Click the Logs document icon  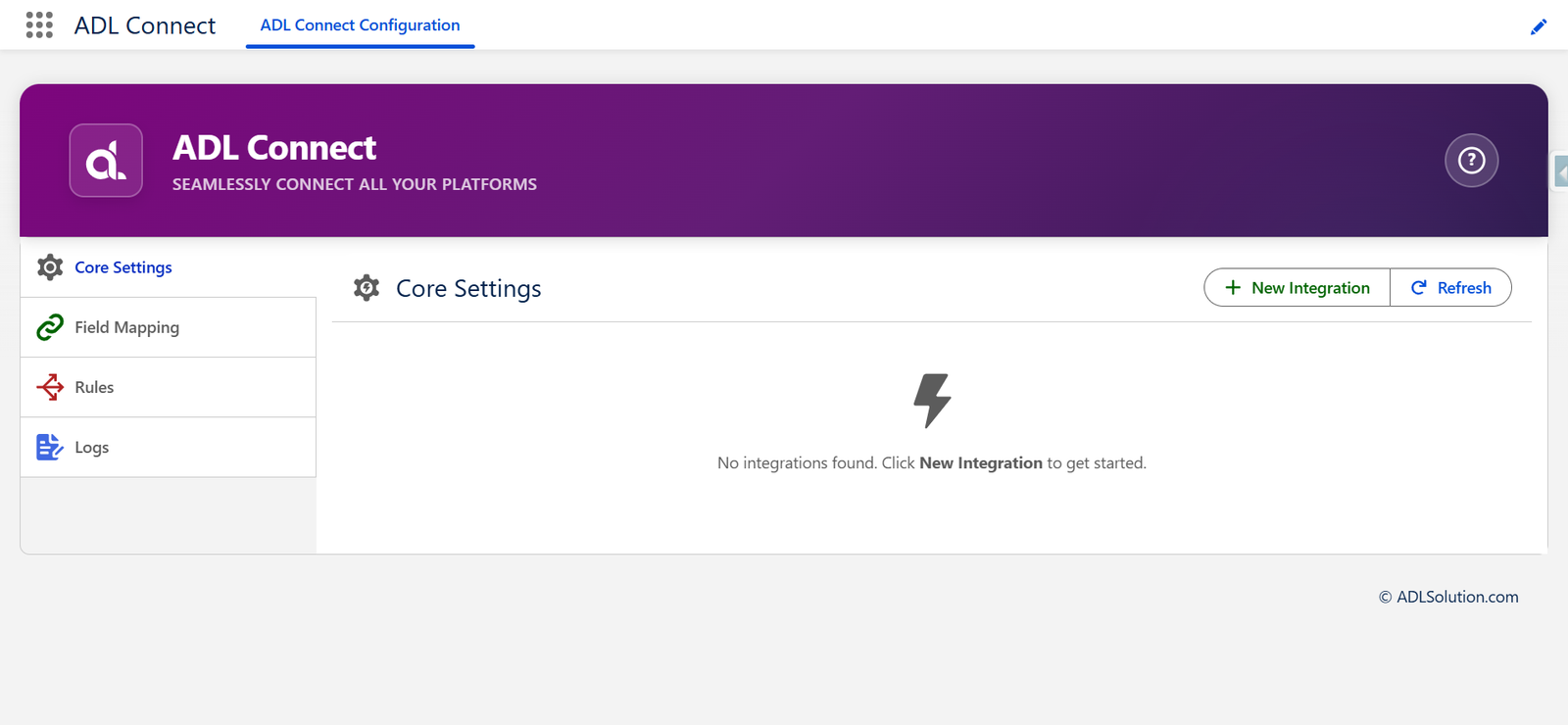[x=50, y=447]
